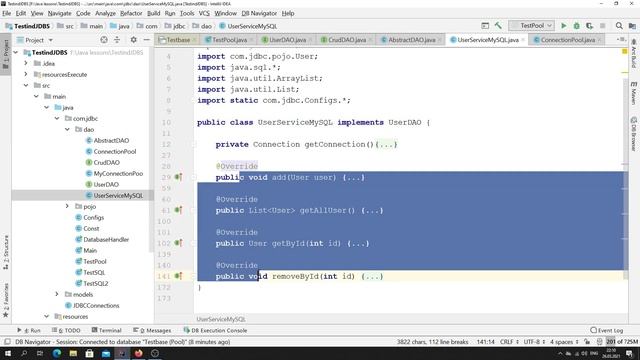Switch to CrudDAO.java editor tab
640x360 pixels.
(x=347, y=40)
